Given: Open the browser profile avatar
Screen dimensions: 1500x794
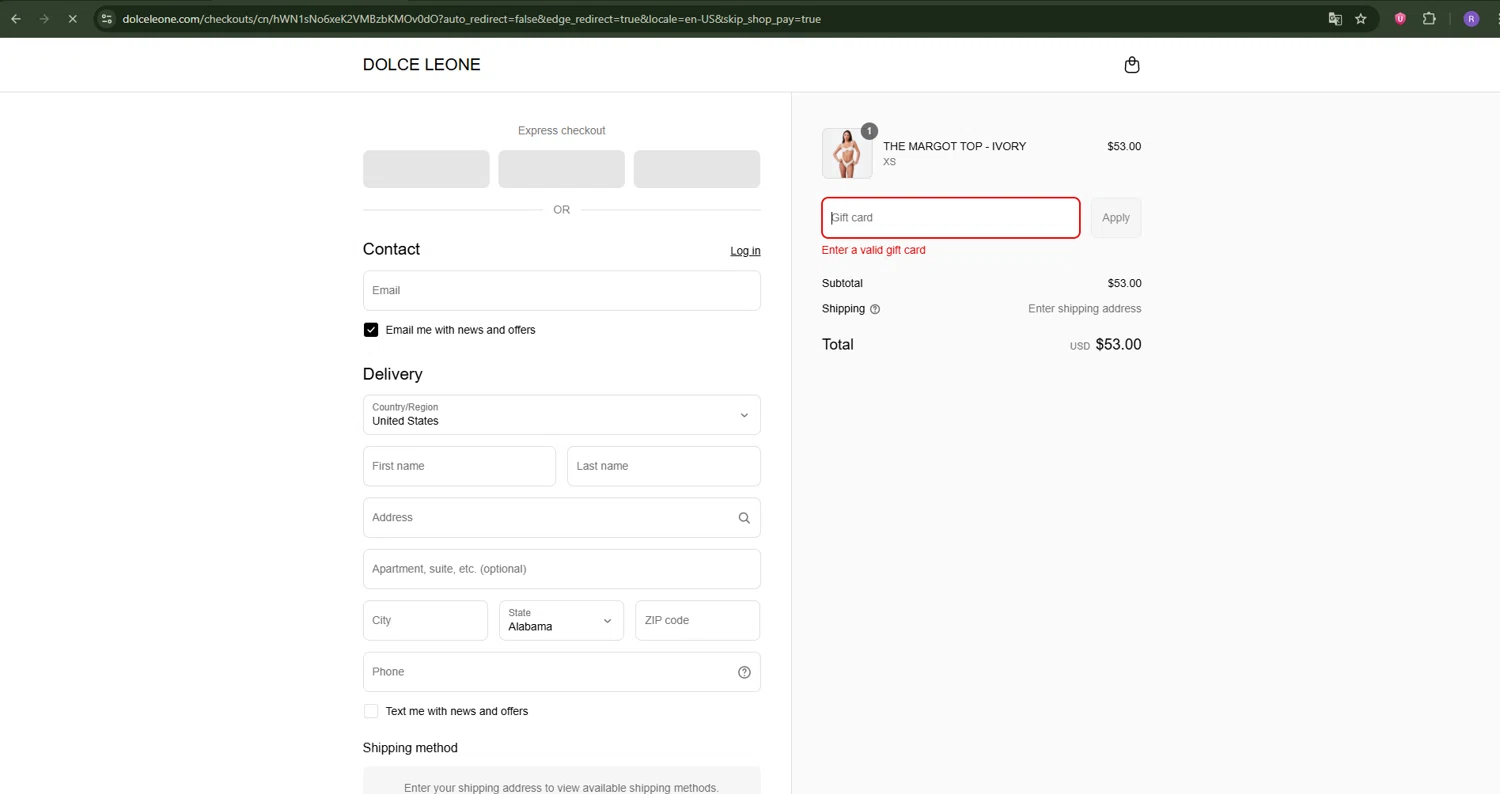Looking at the screenshot, I should 1471,18.
